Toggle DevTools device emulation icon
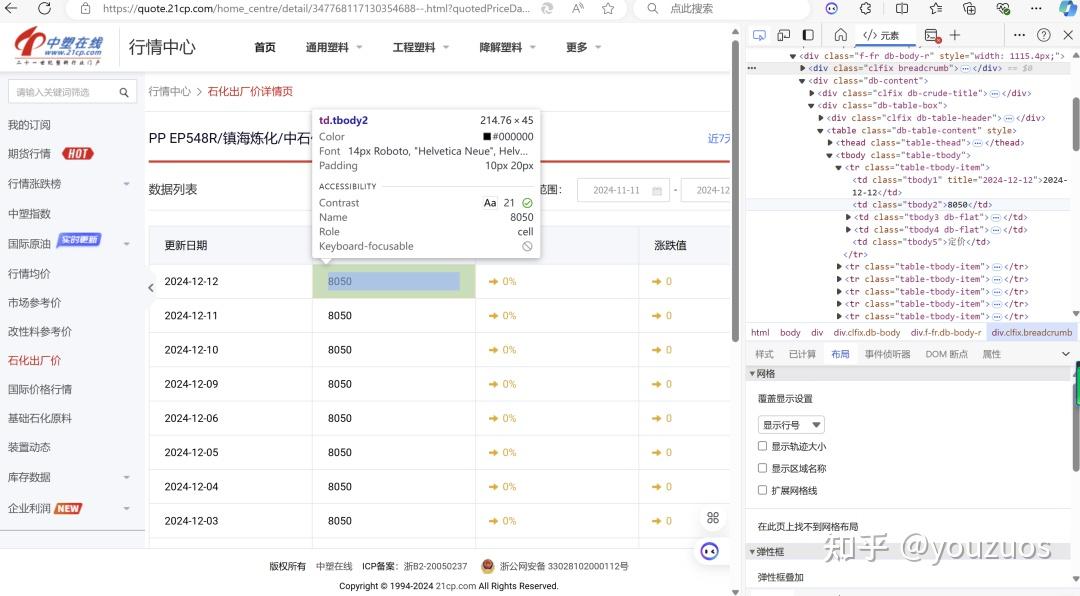This screenshot has width=1080, height=596. pos(784,35)
